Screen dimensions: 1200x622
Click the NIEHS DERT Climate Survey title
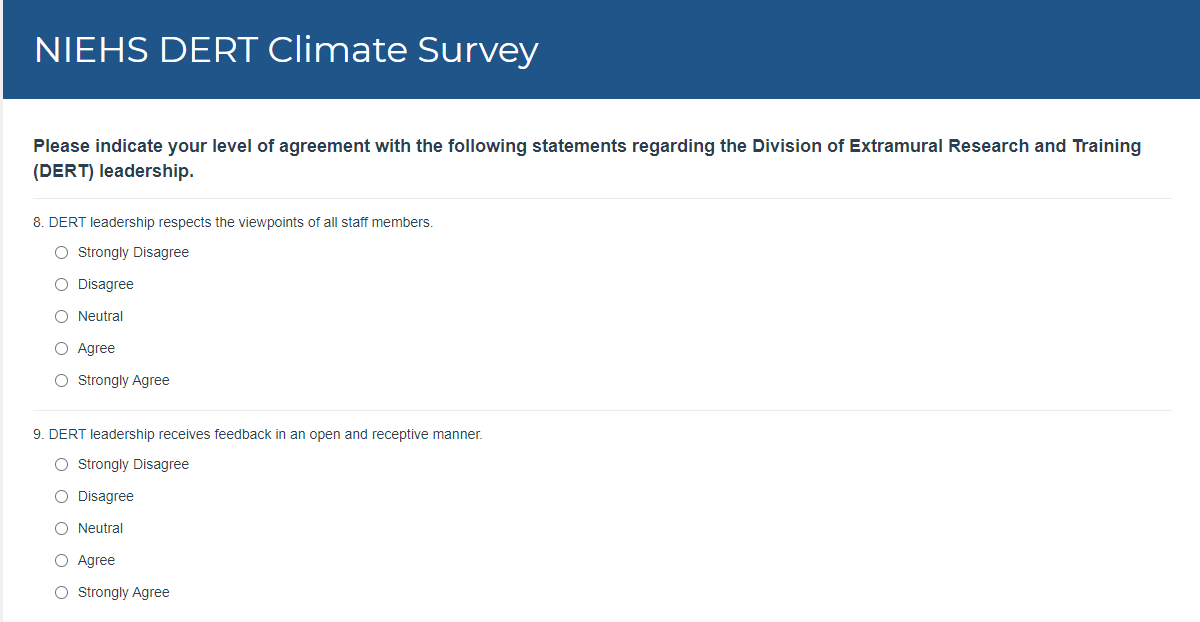(286, 50)
